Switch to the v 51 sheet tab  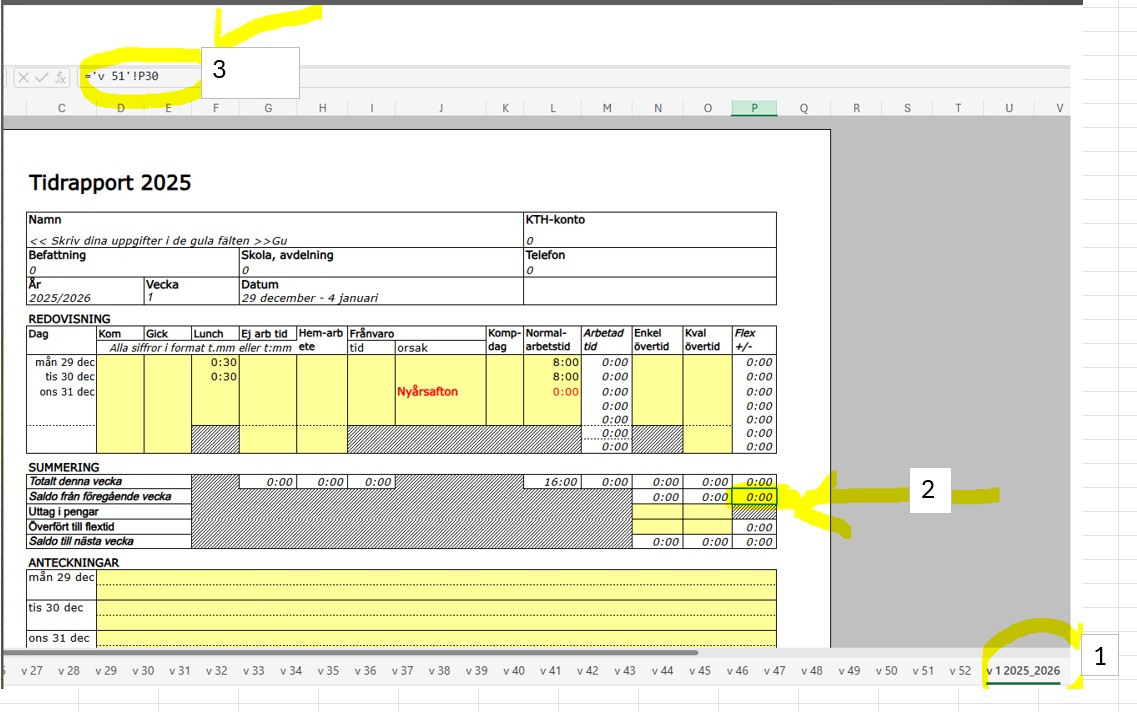pos(922,671)
